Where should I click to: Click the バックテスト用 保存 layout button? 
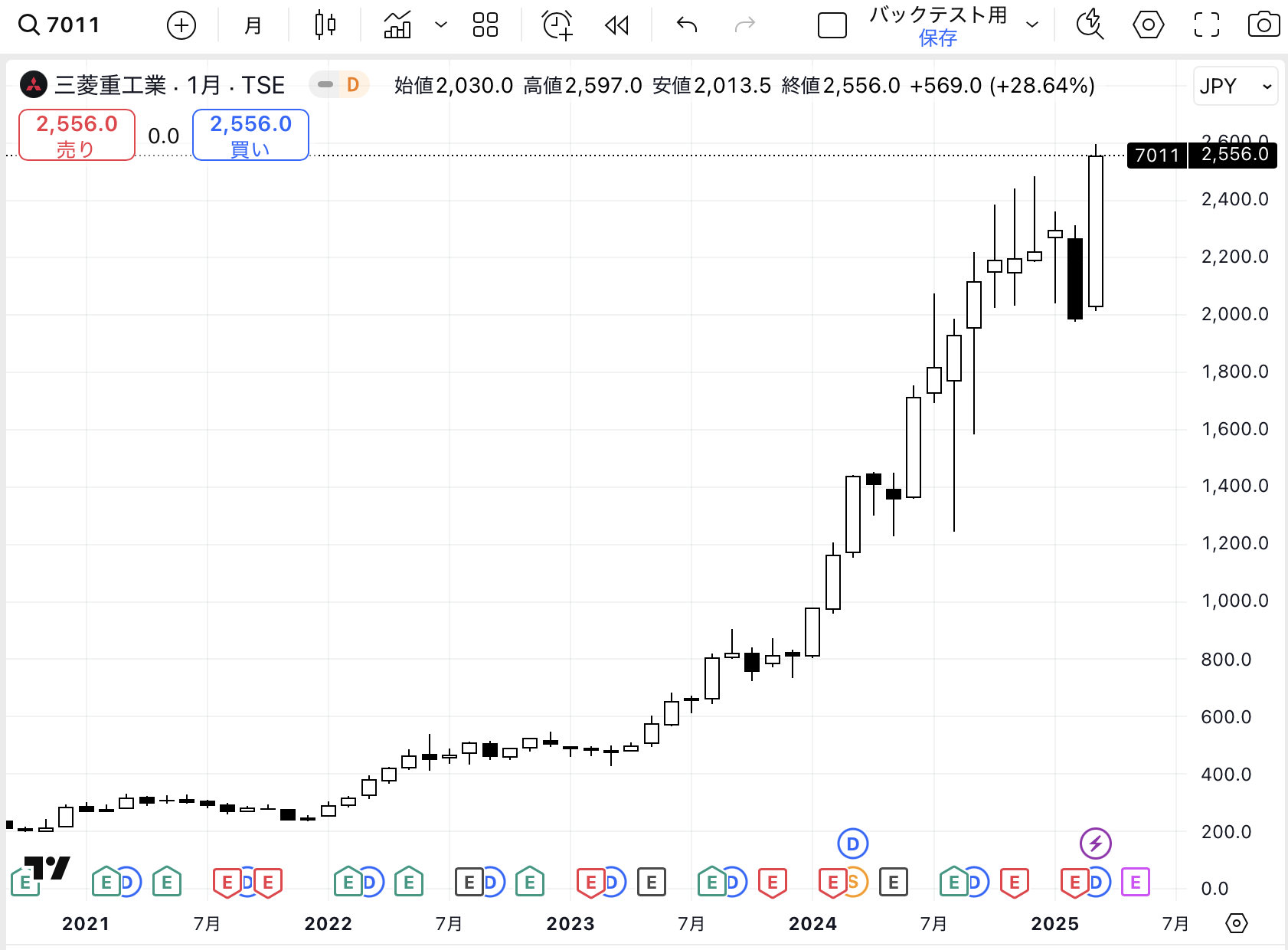tap(938, 26)
